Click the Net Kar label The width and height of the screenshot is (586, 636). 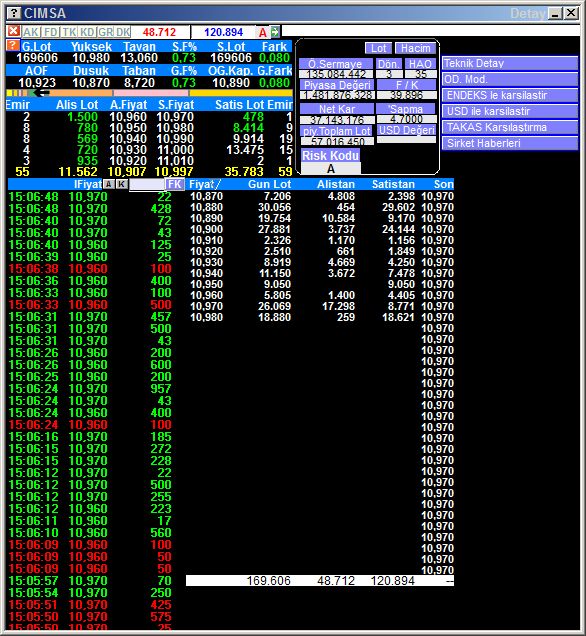(337, 109)
